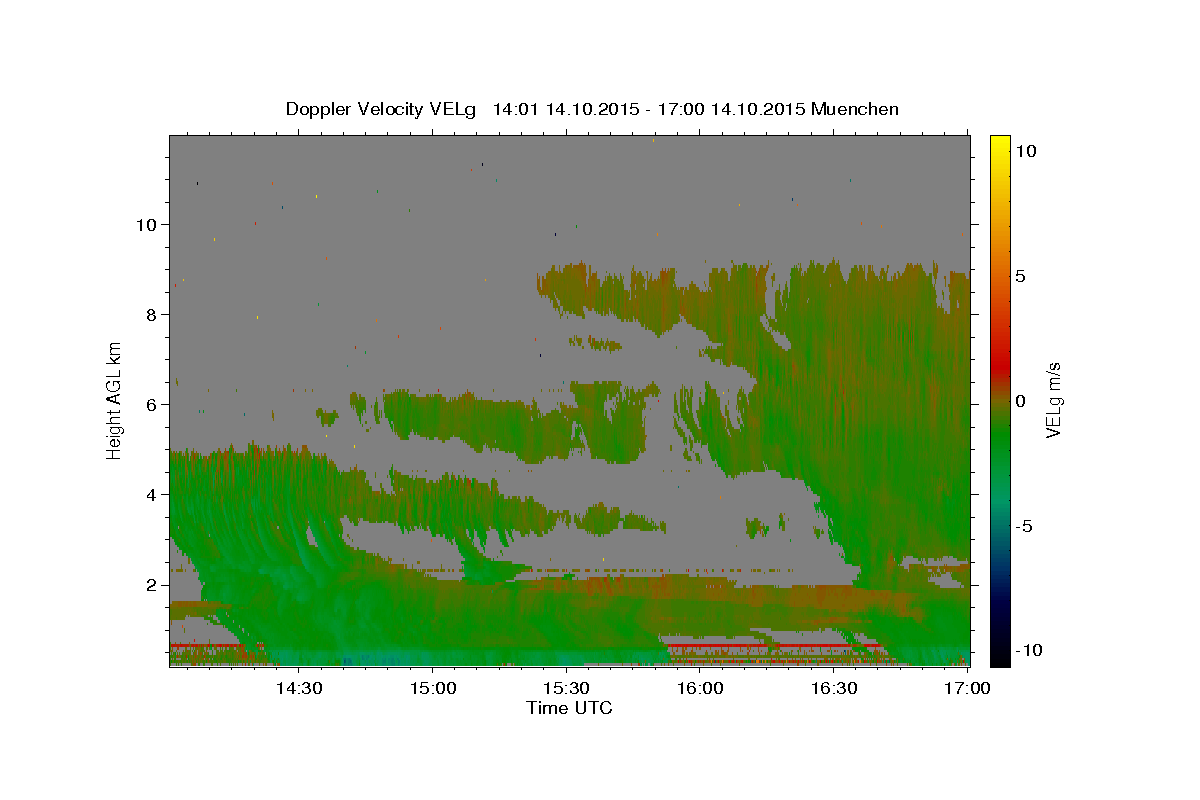Click the 17:00 time axis label
Screen dimensions: 1200x800
click(968, 688)
